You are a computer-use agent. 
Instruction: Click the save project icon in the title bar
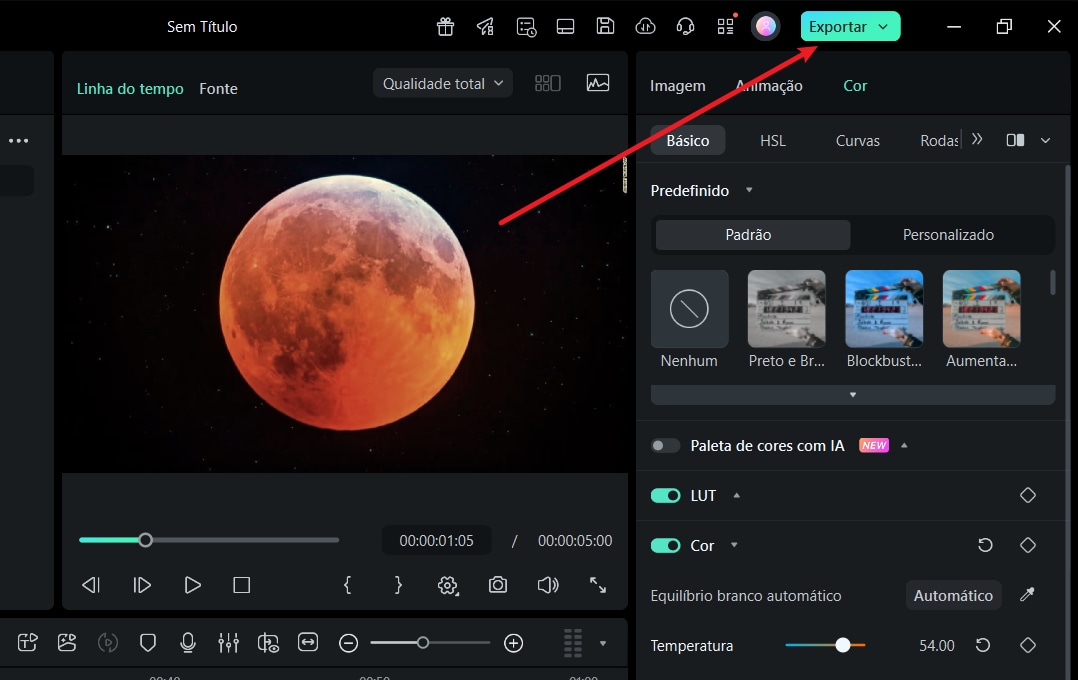pos(605,26)
